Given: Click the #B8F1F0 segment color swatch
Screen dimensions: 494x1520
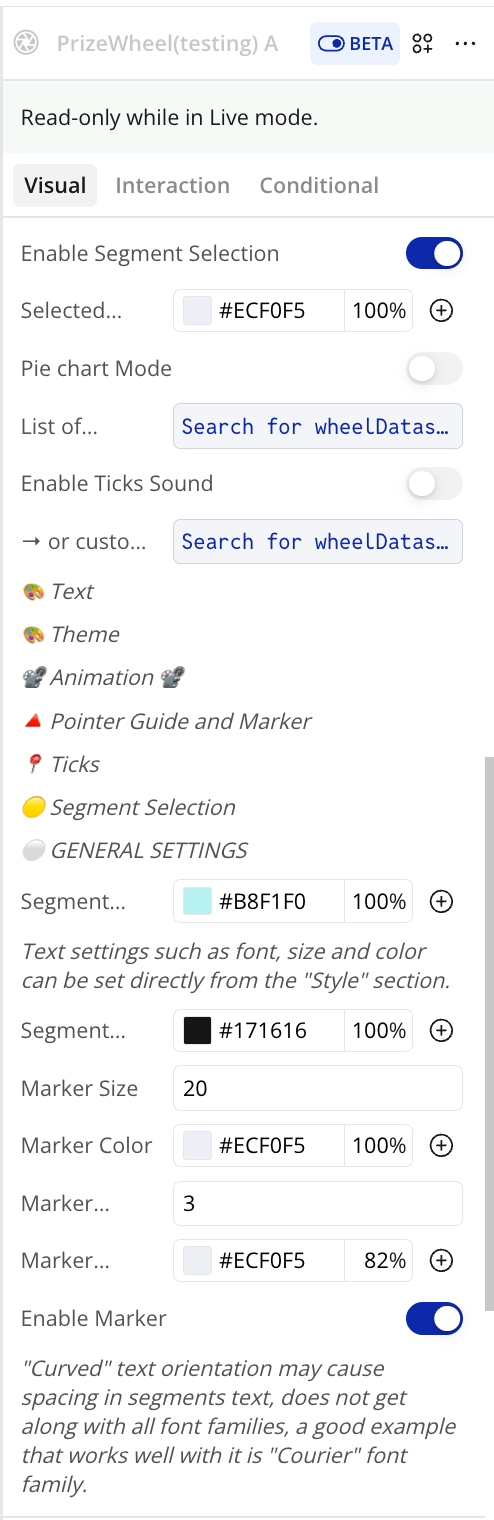Looking at the screenshot, I should pos(197,902).
